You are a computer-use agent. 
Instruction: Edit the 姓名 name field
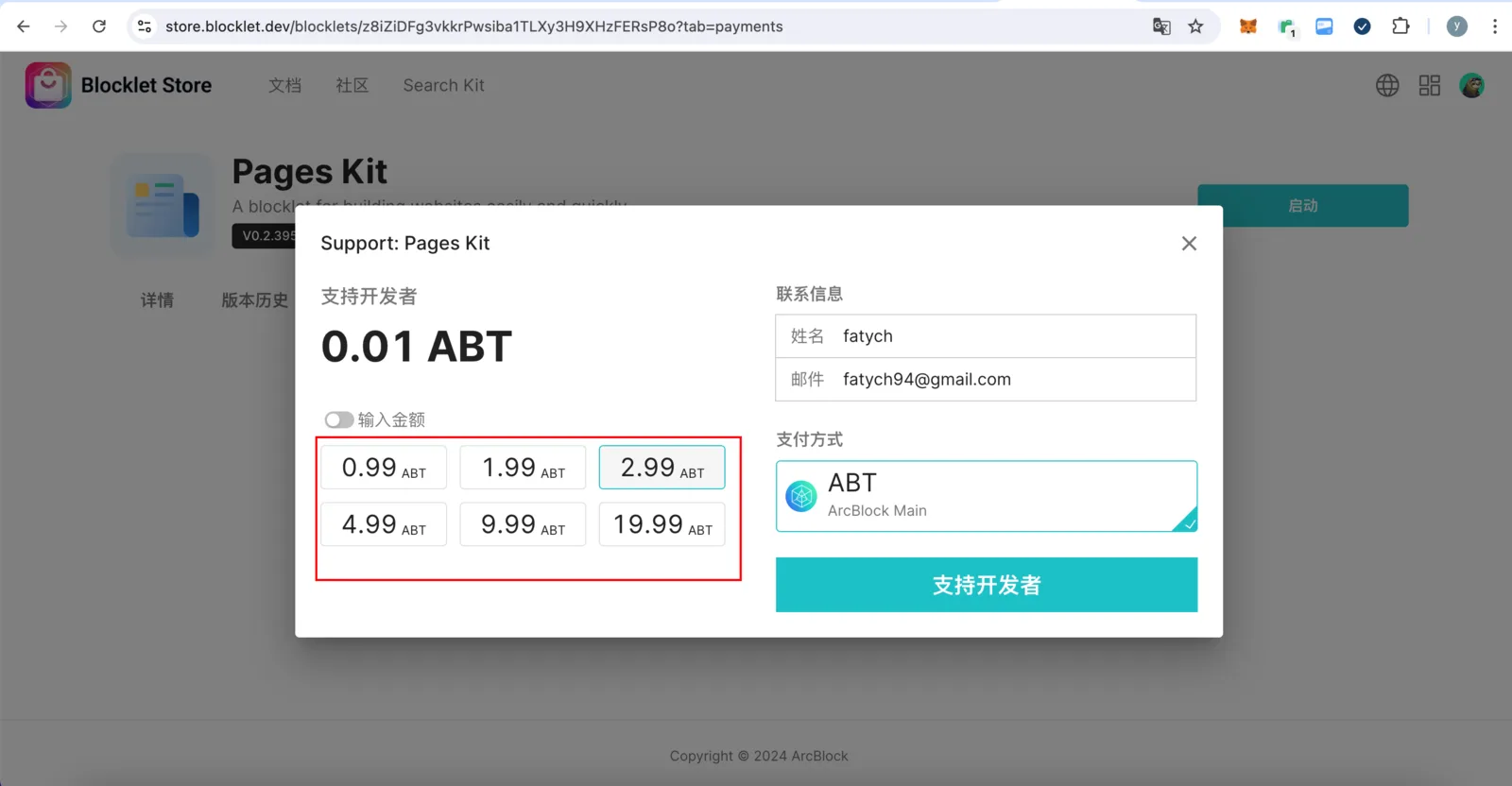coord(986,336)
